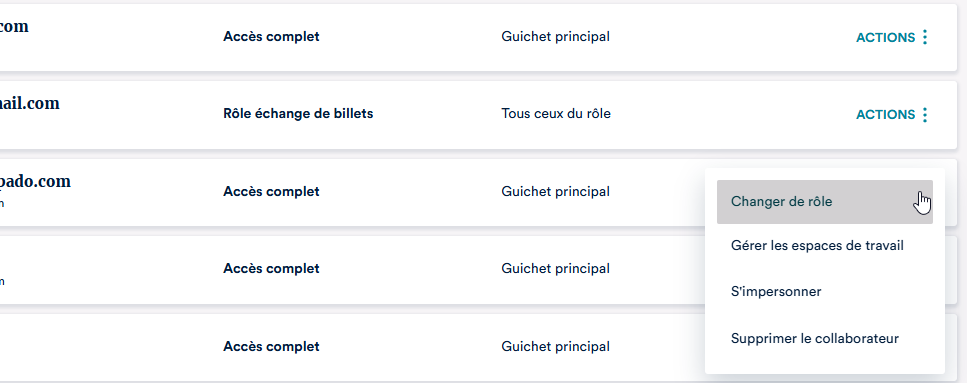Click Accès complet in the bottommost row
The image size is (967, 383).
[x=271, y=347]
